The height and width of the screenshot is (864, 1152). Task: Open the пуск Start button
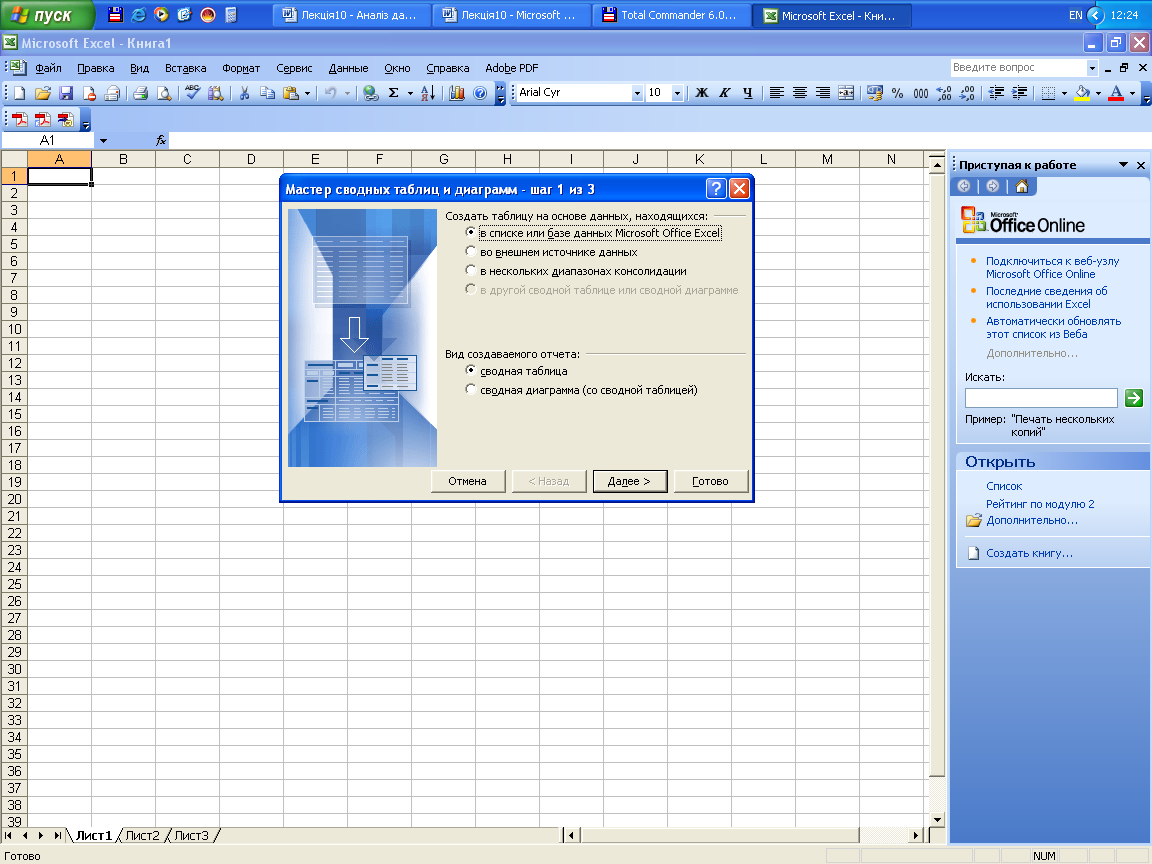[47, 15]
